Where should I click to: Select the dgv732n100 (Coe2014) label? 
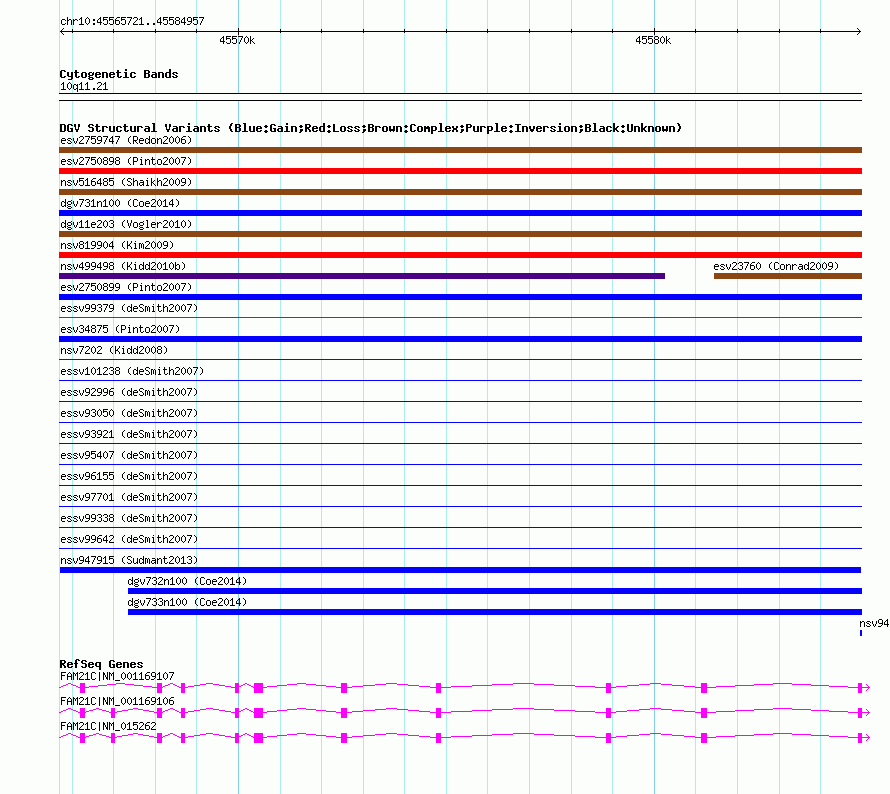187,581
